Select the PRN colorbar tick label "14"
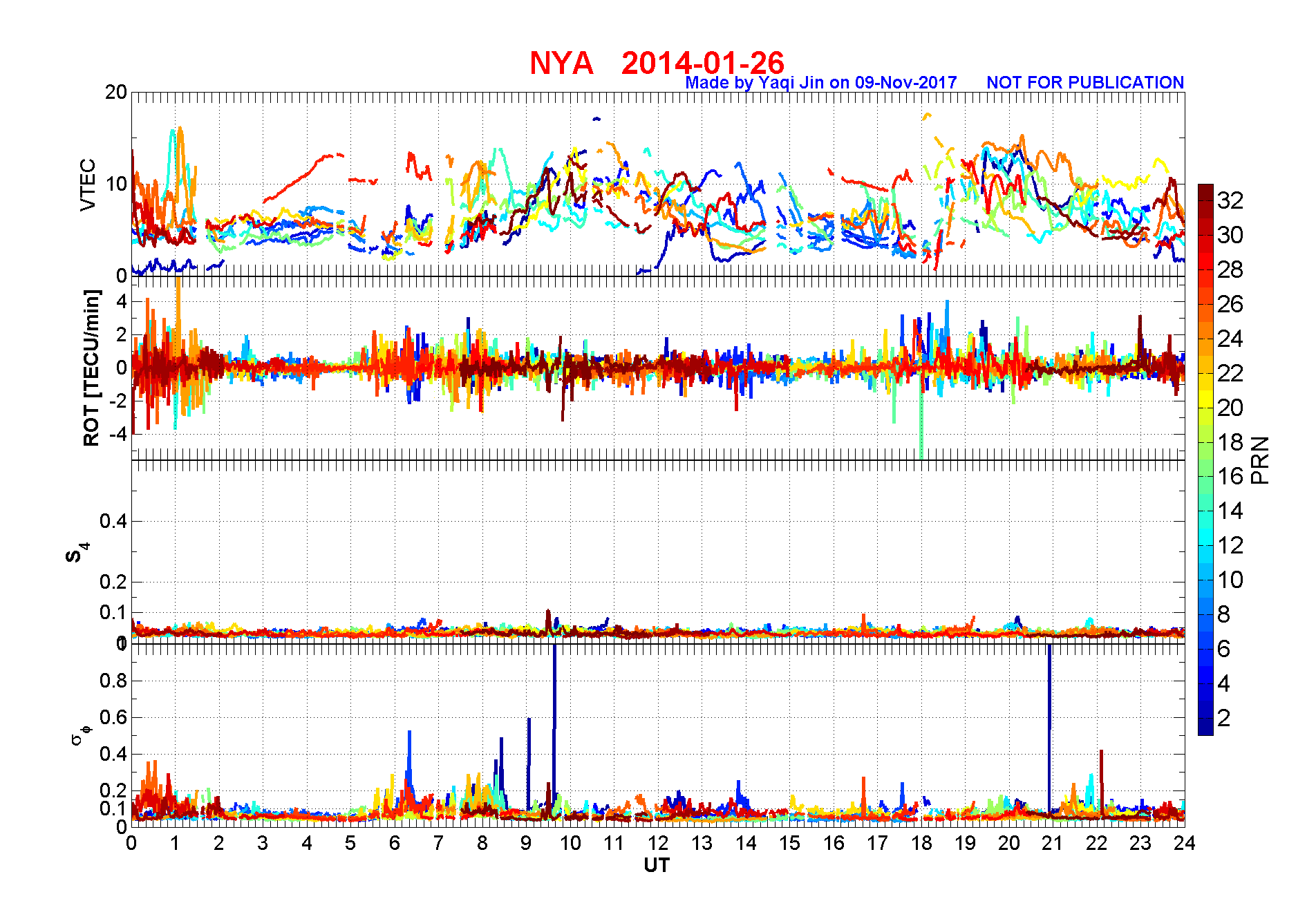This screenshot has width=1316, height=919. point(1230,511)
